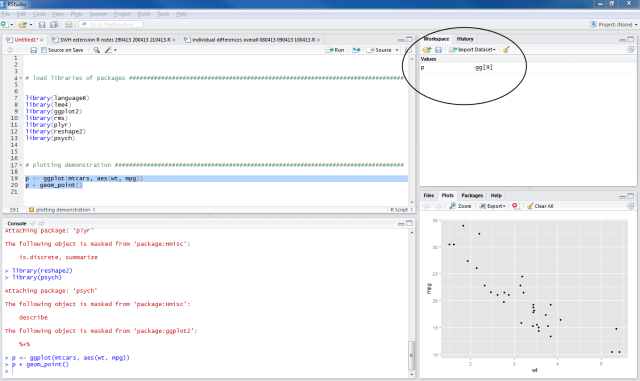The height and width of the screenshot is (381, 640).
Task: Open the Edit menu
Action: click(x=21, y=14)
